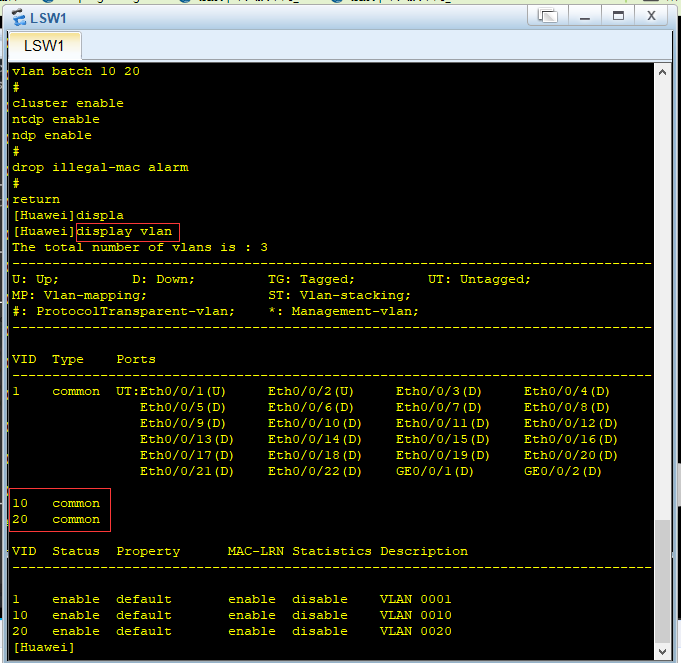Click the VLAN 10 common row
The width and height of the screenshot is (681, 663).
56,503
